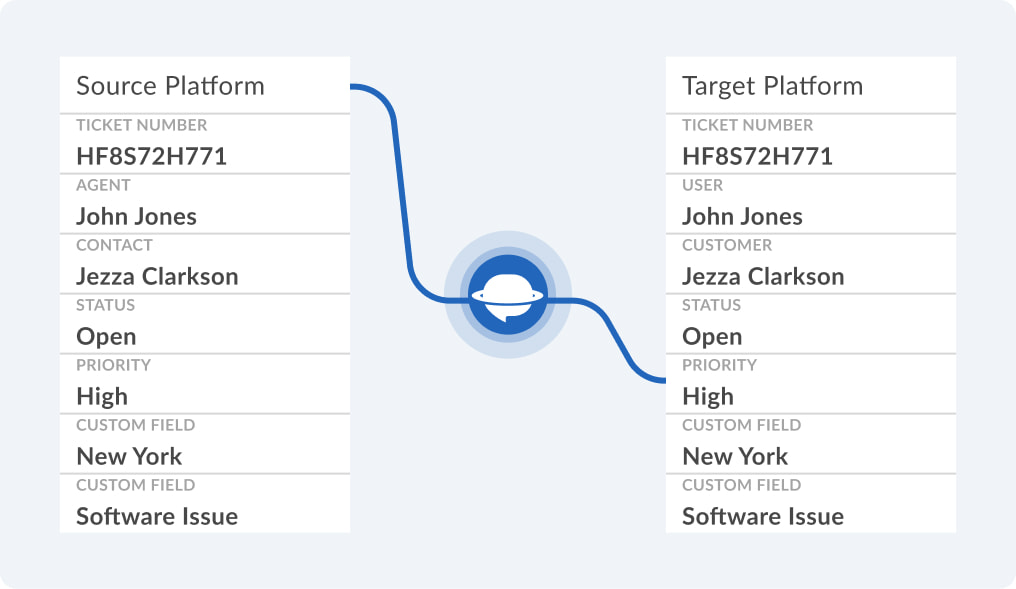
Task: Click target Customer Jezza Clarkson
Action: click(763, 277)
